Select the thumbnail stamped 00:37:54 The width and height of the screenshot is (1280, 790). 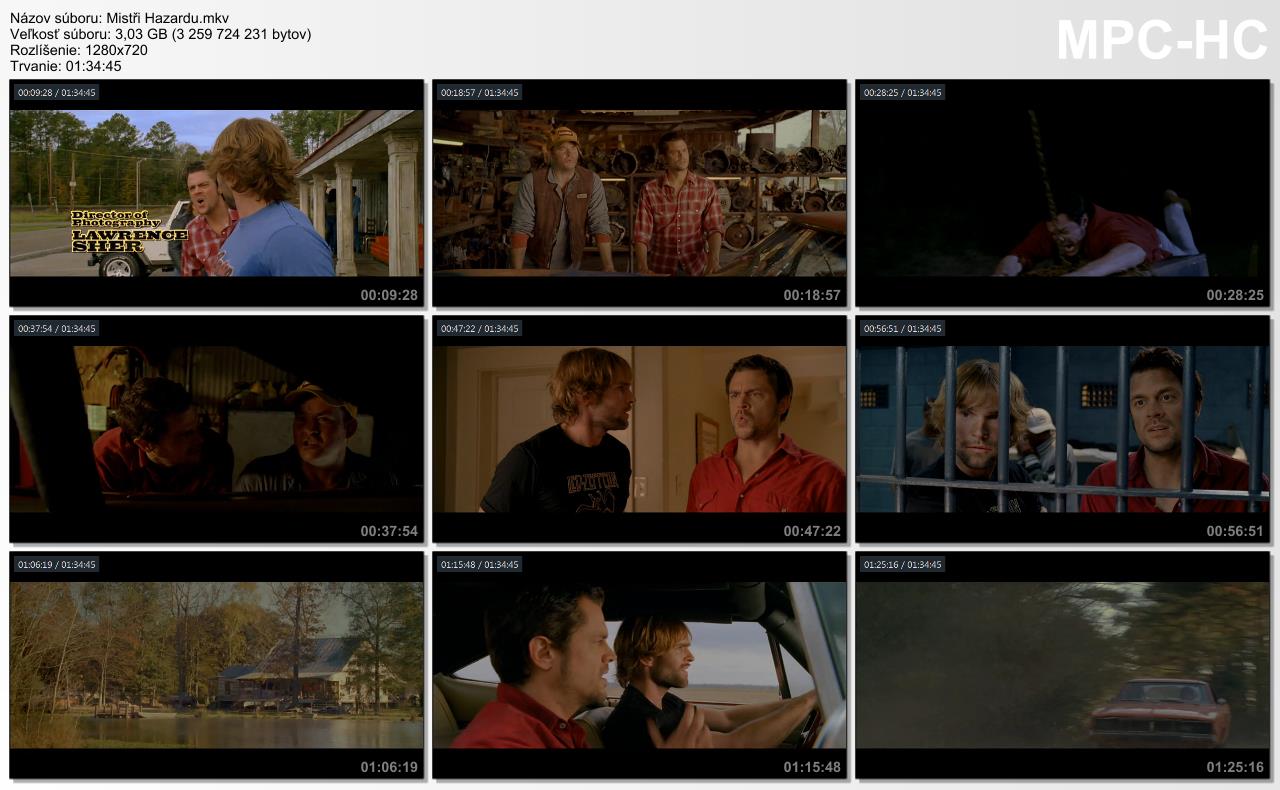pyautogui.click(x=216, y=429)
